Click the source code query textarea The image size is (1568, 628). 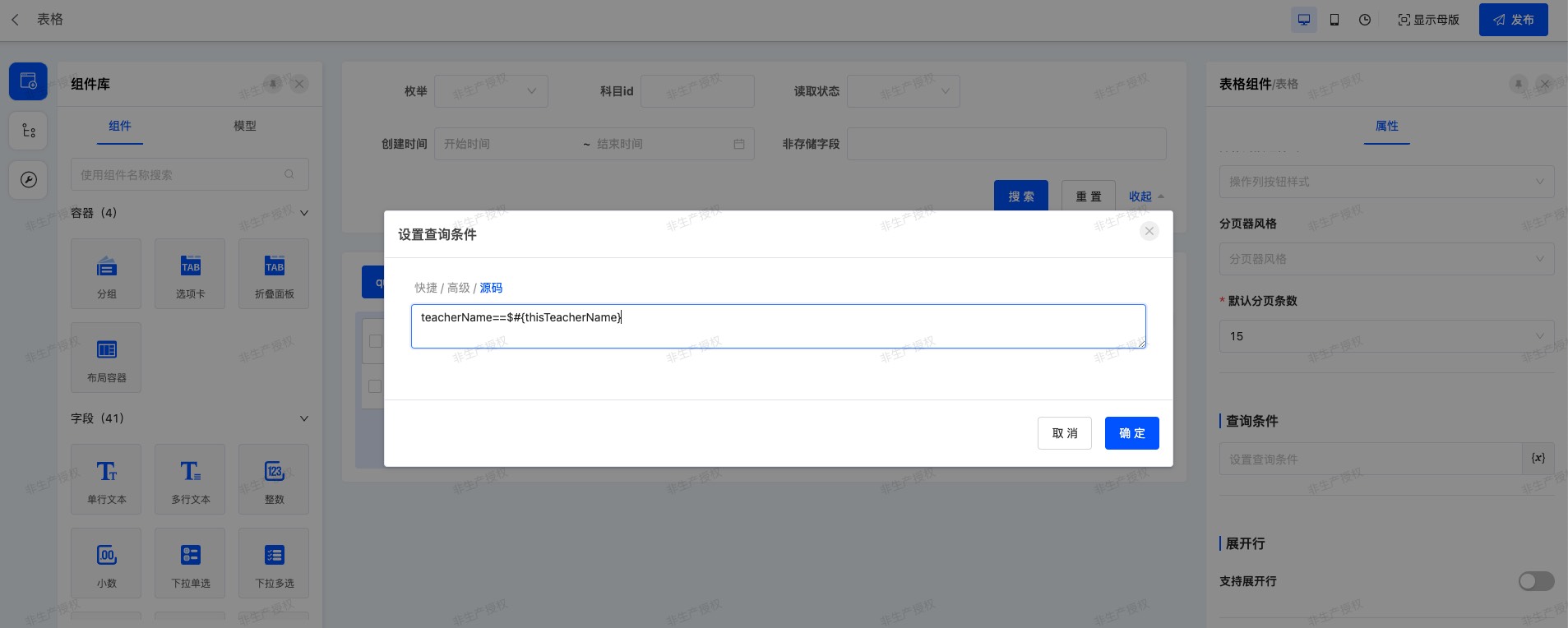pyautogui.click(x=778, y=326)
